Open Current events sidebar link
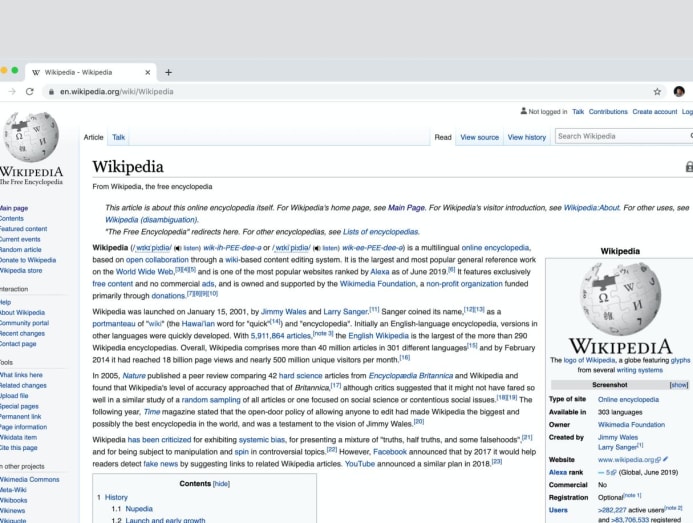 pos(20,239)
